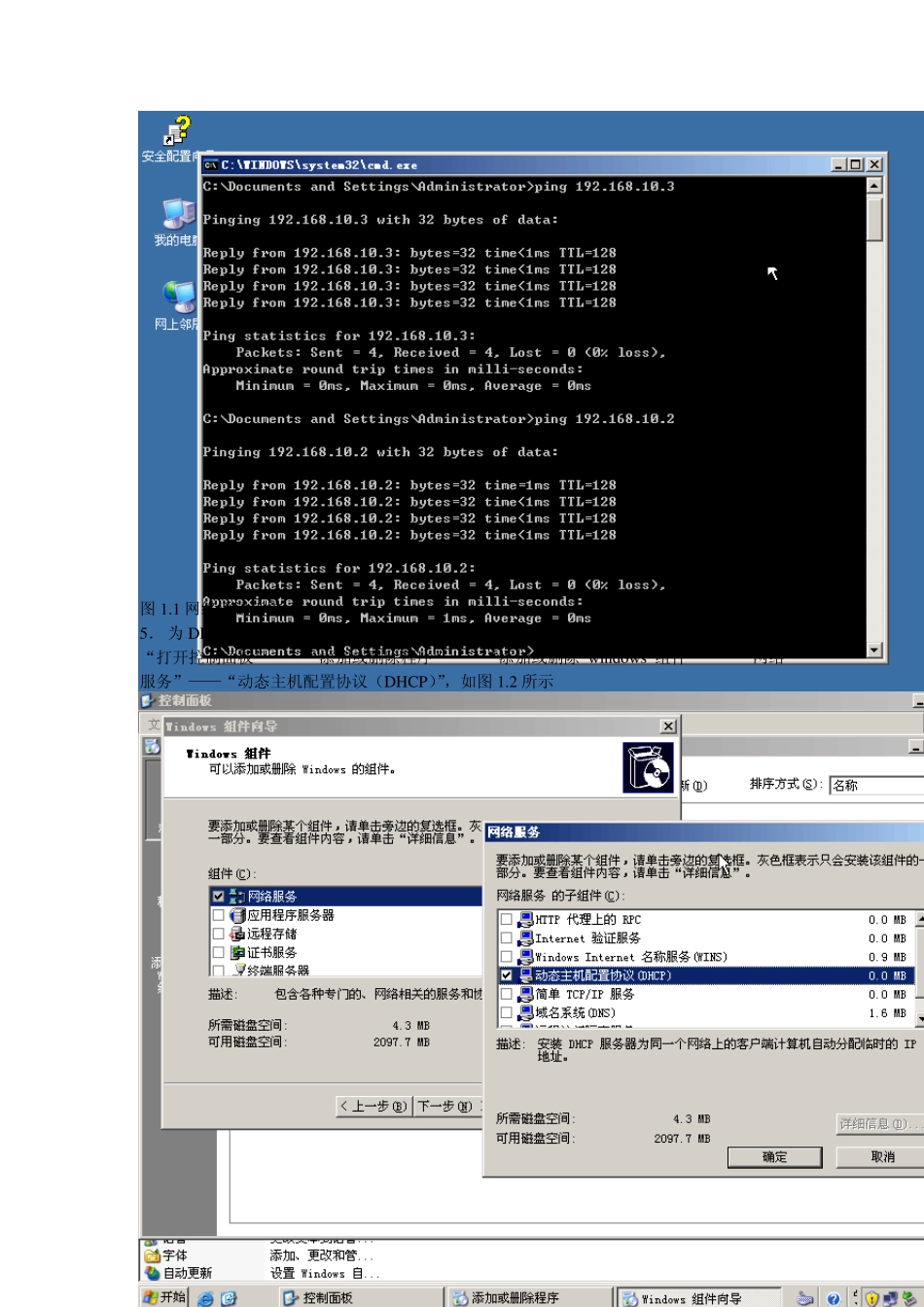Click the 1.6 MB size value for DNS
Viewport: 924px width, 1307px height.
[887, 1013]
